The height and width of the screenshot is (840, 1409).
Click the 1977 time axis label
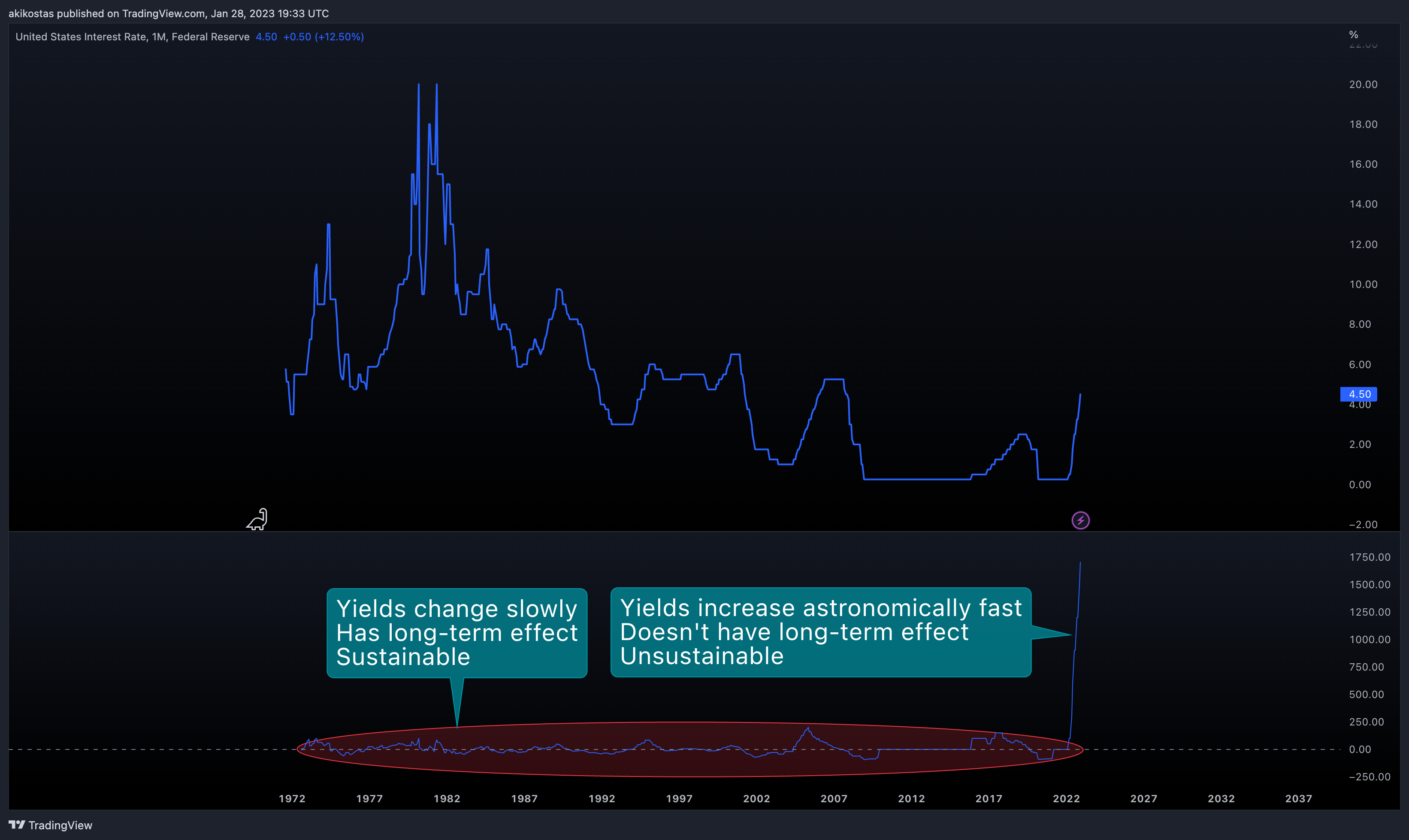[370, 799]
